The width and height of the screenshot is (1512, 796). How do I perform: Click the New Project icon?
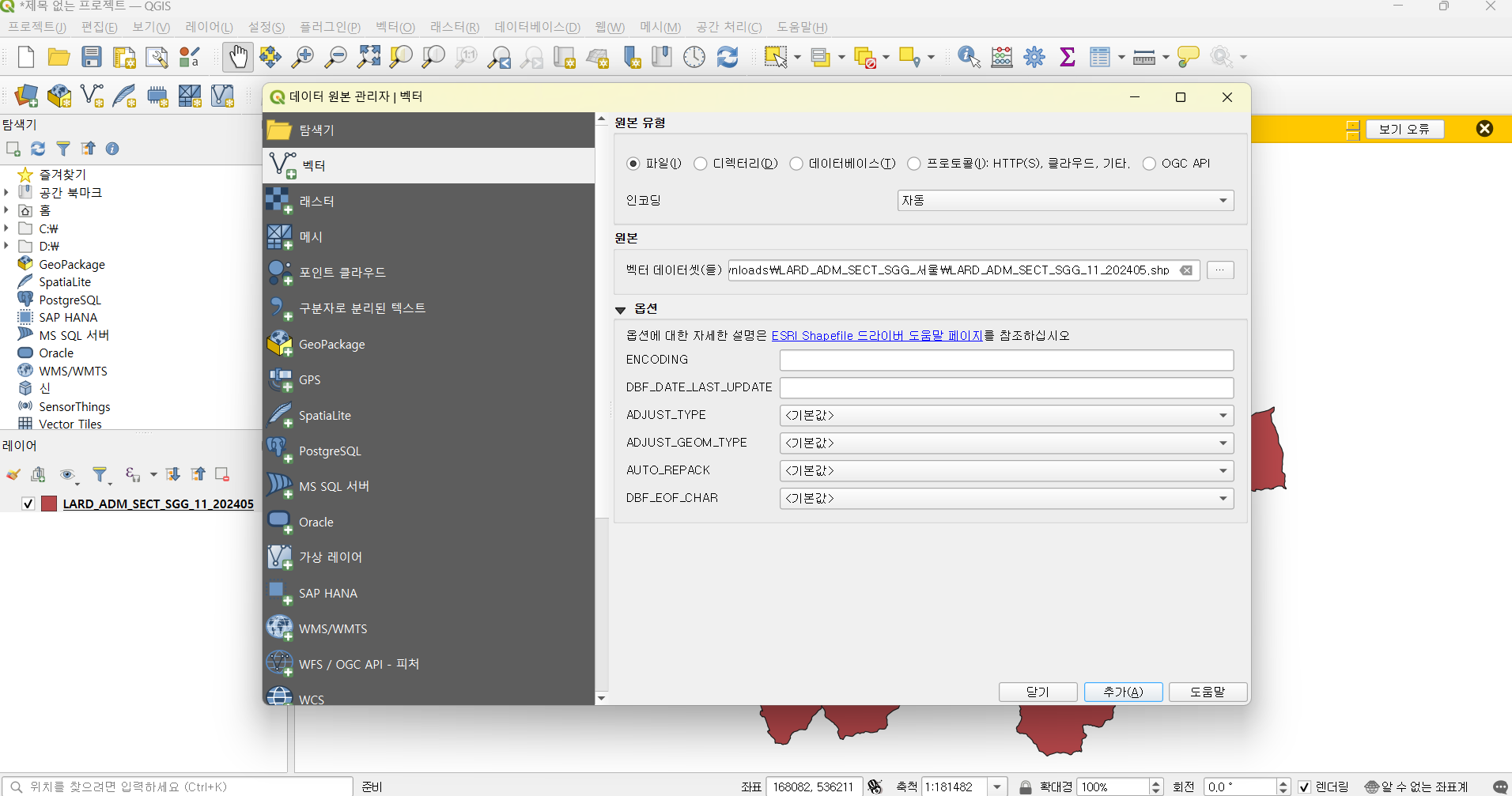[x=26, y=57]
